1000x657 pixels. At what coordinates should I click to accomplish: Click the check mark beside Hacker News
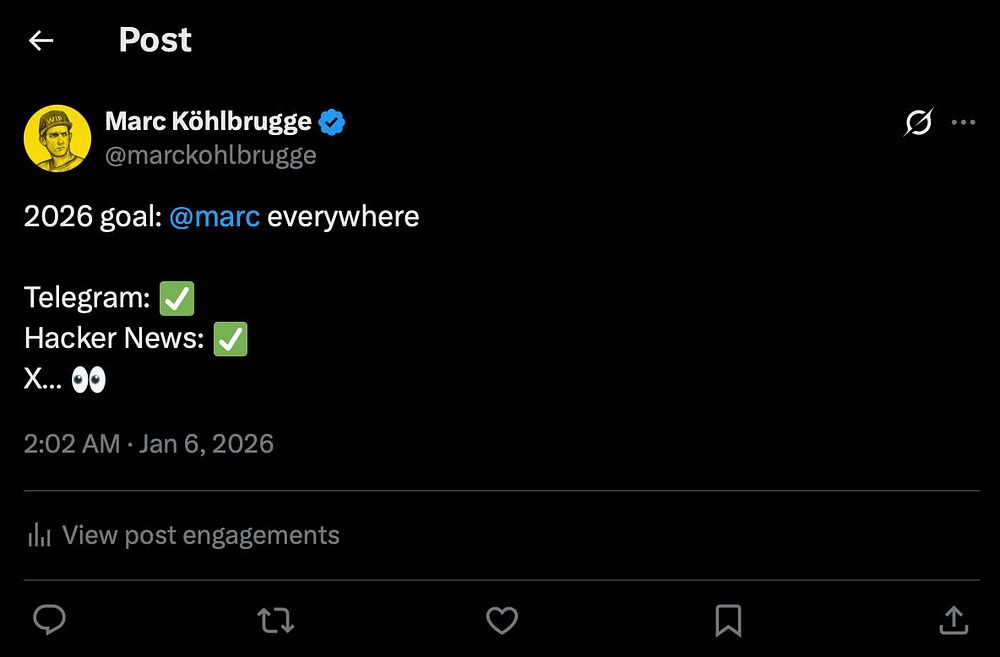tap(230, 339)
